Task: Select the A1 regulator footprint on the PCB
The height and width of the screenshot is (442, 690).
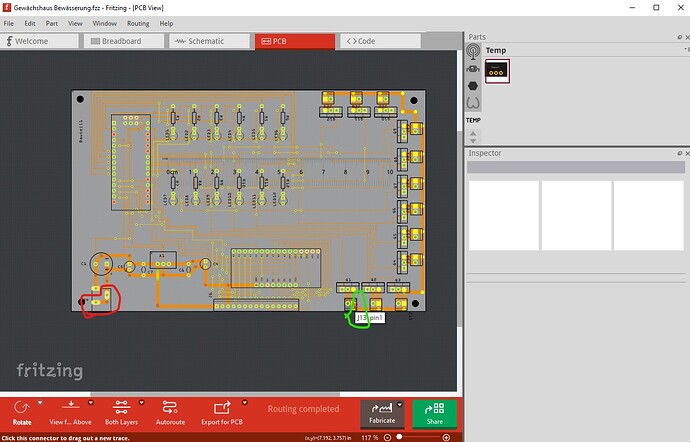Action: (x=163, y=260)
